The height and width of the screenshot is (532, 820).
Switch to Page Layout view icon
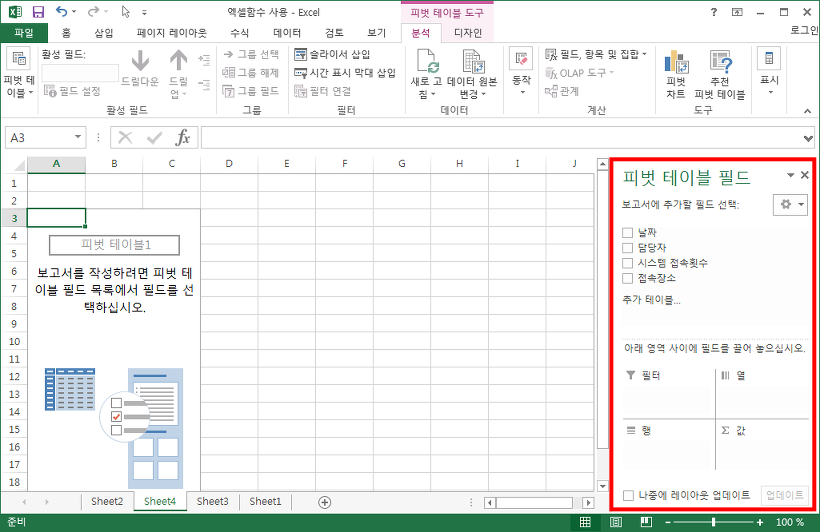pos(616,522)
